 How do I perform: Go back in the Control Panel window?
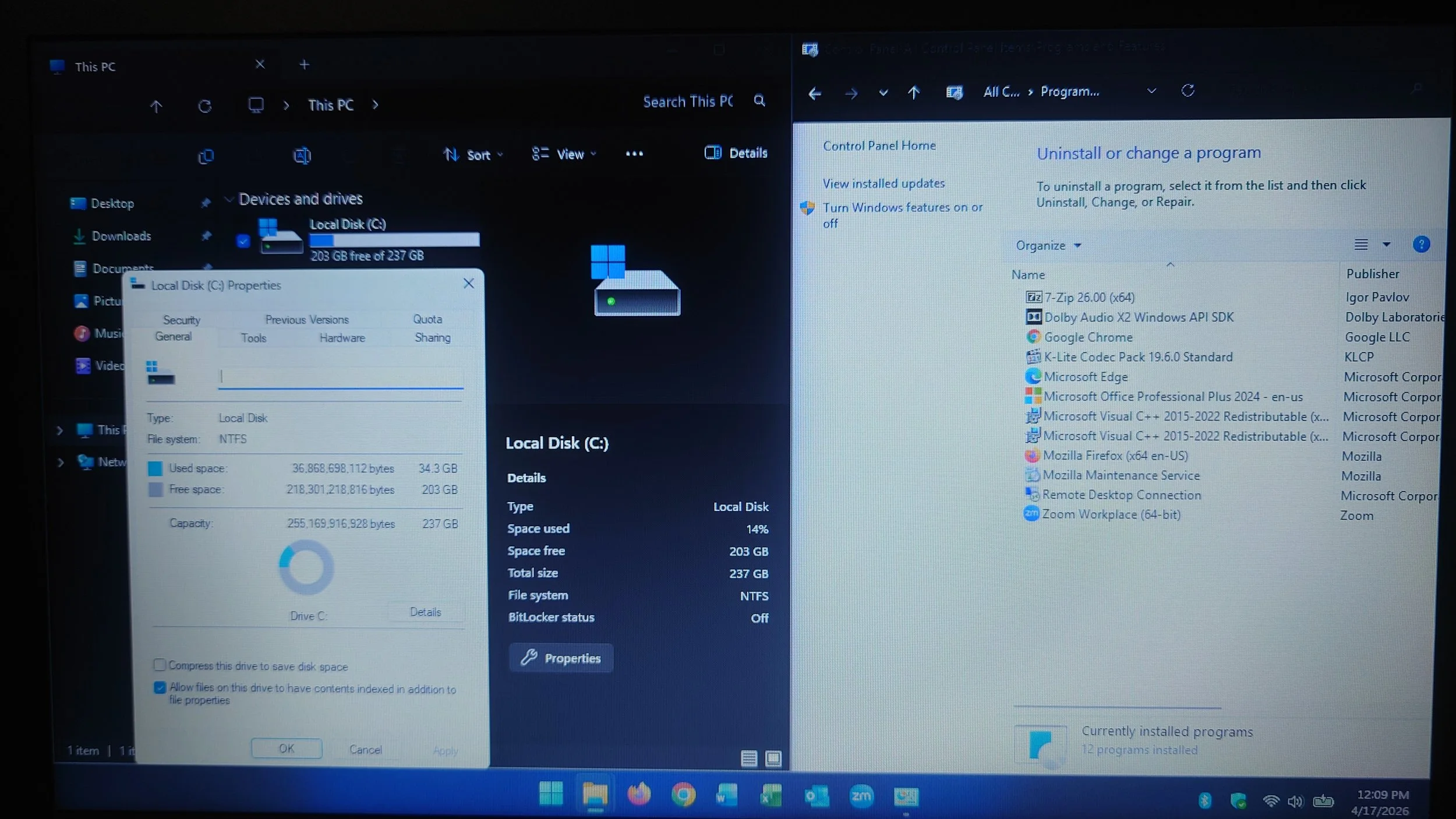pyautogui.click(x=815, y=93)
